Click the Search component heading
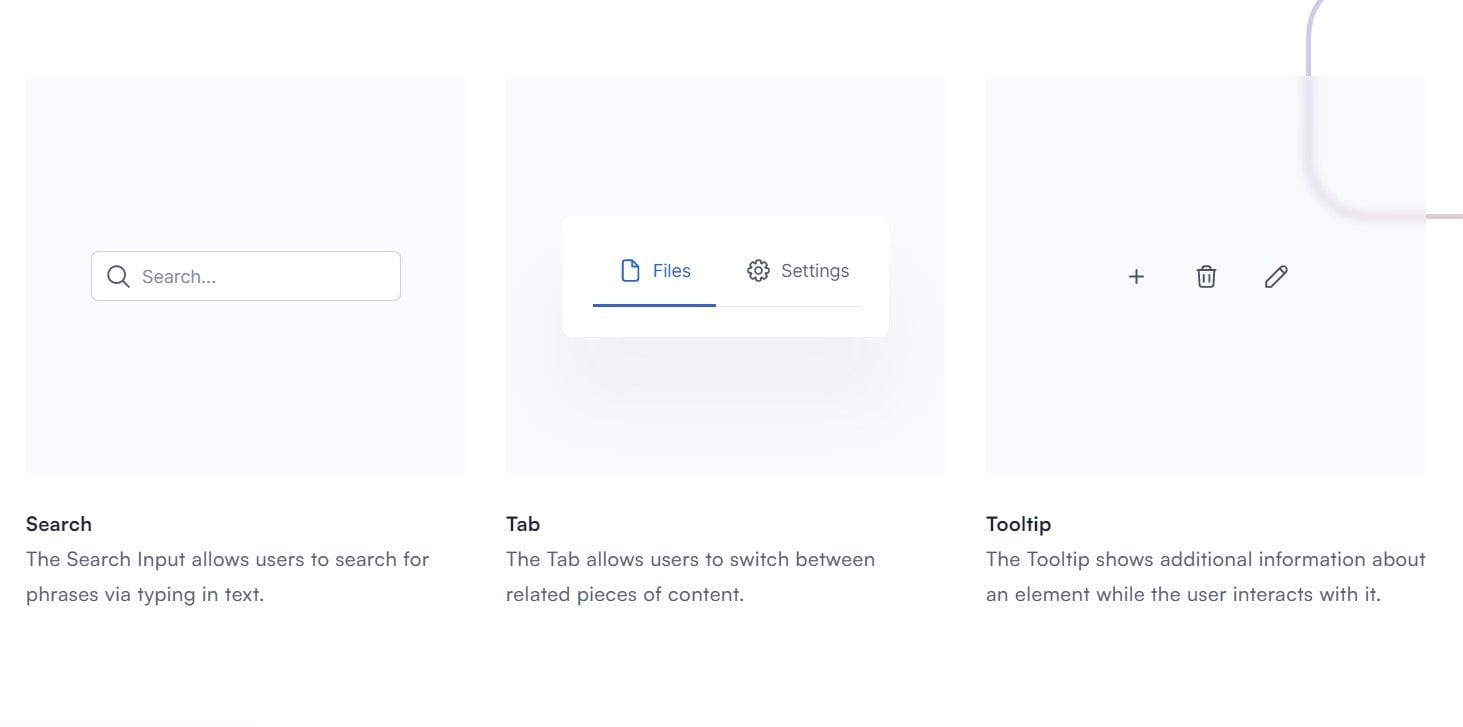Viewport: 1463px width, 727px height. click(x=59, y=523)
